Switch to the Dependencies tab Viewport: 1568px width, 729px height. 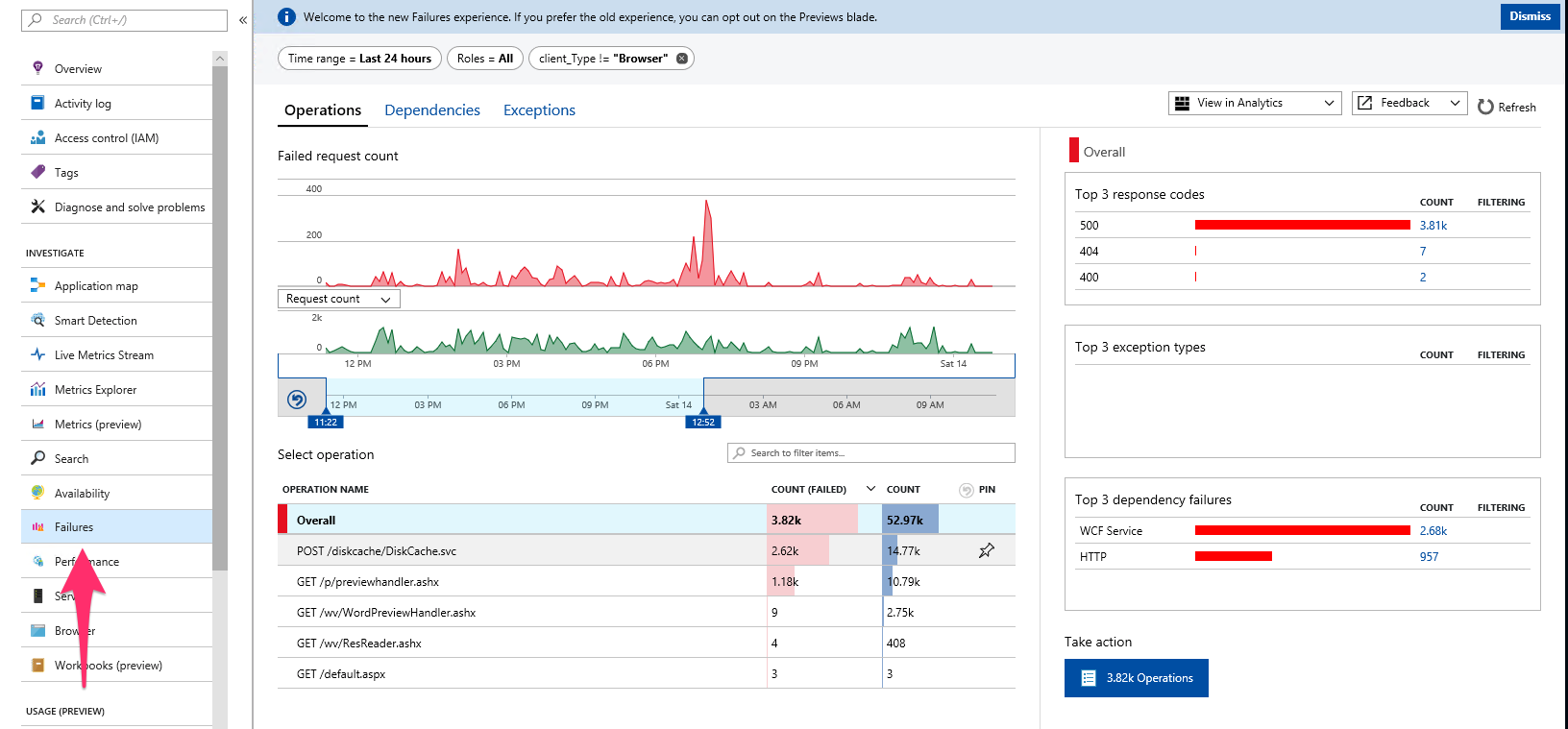431,110
